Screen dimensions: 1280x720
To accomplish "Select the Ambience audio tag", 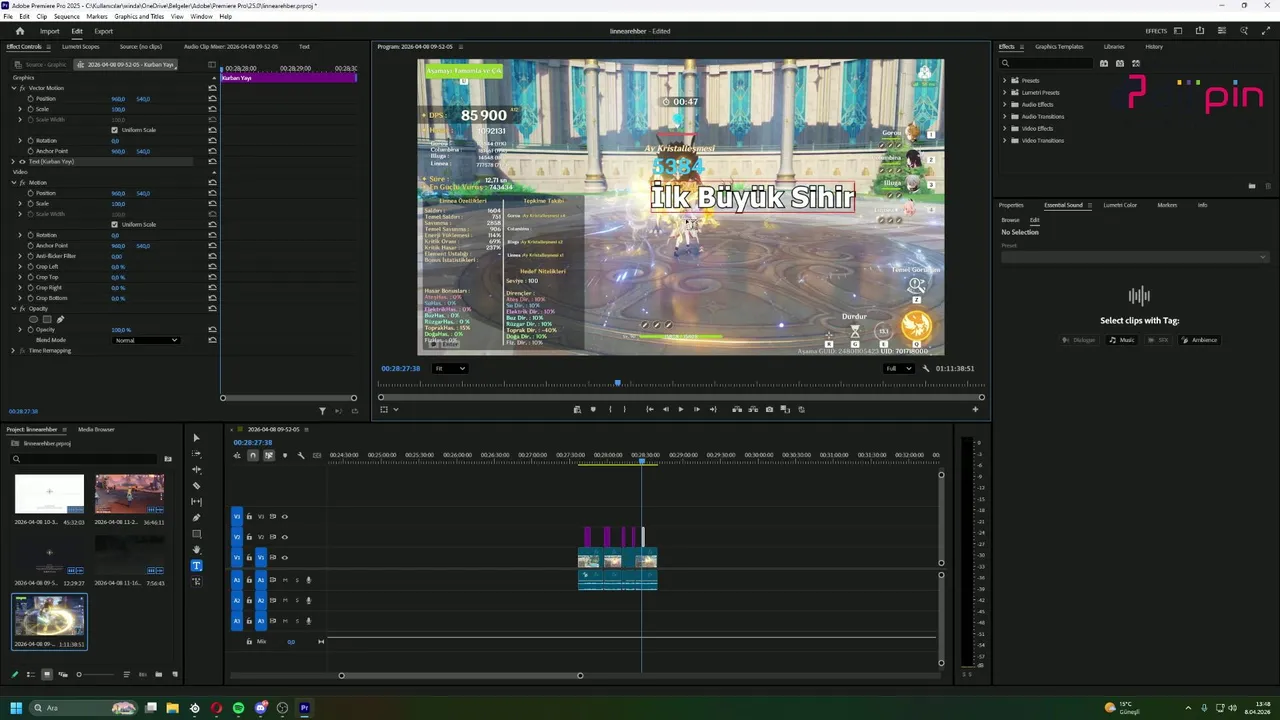I will coord(1199,340).
